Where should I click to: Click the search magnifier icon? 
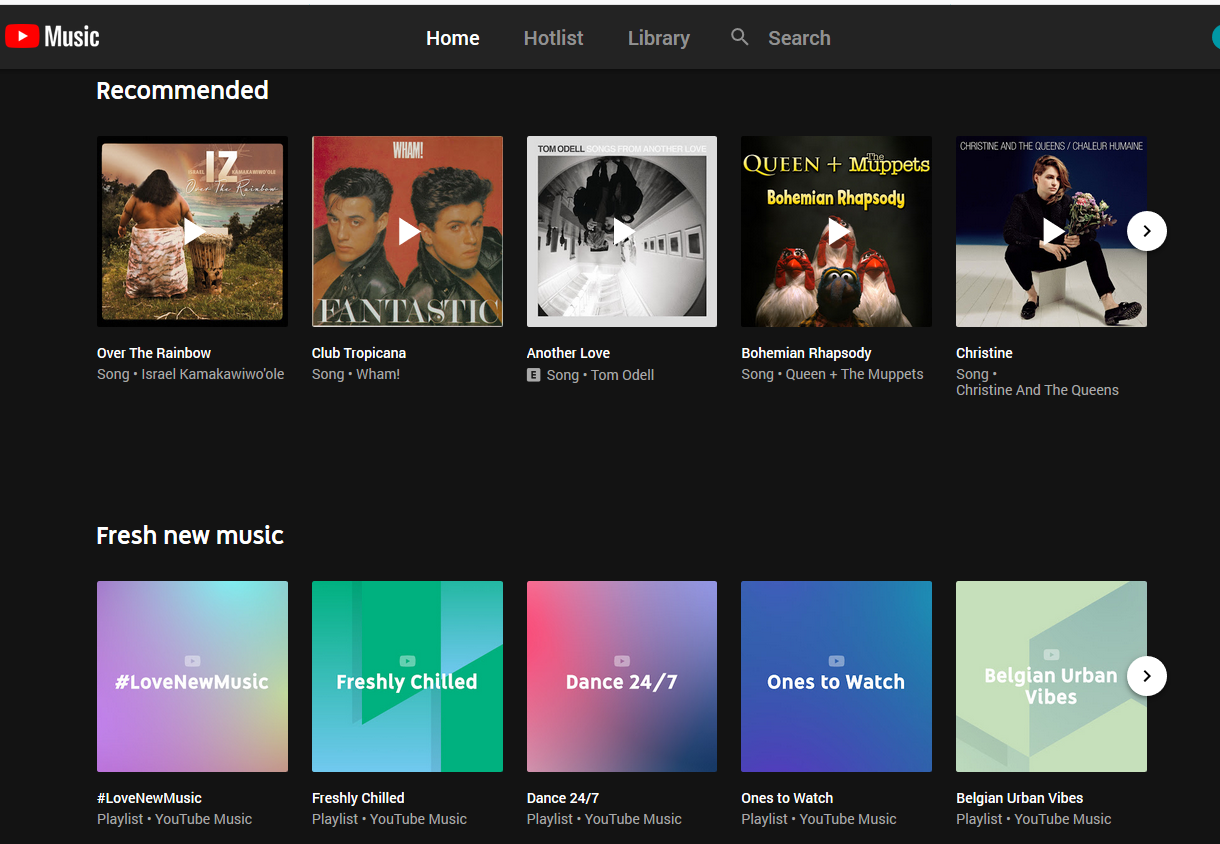[739, 37]
